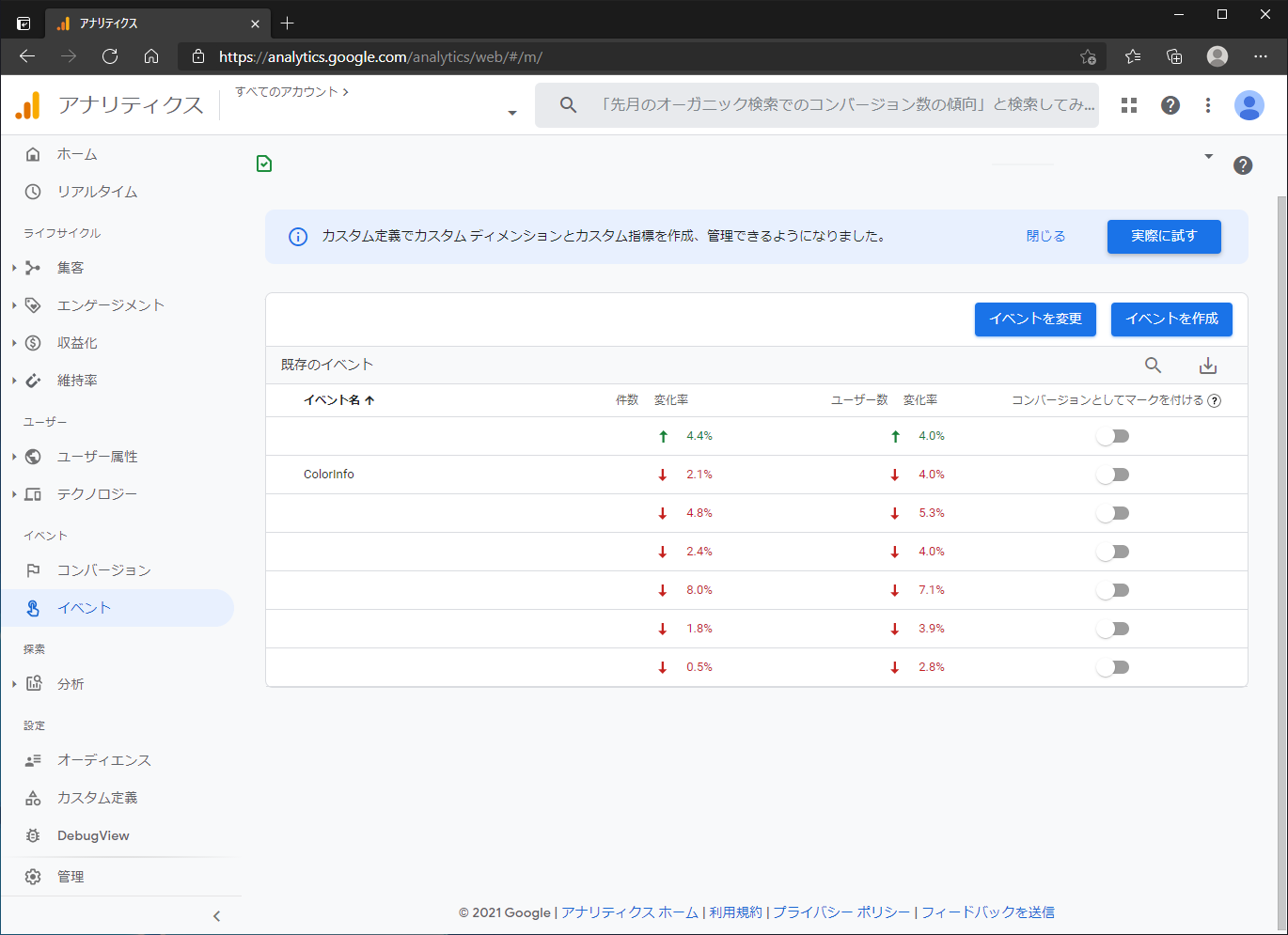The image size is (1288, 935).
Task: Click the engagement tag icon
Action: tap(33, 305)
